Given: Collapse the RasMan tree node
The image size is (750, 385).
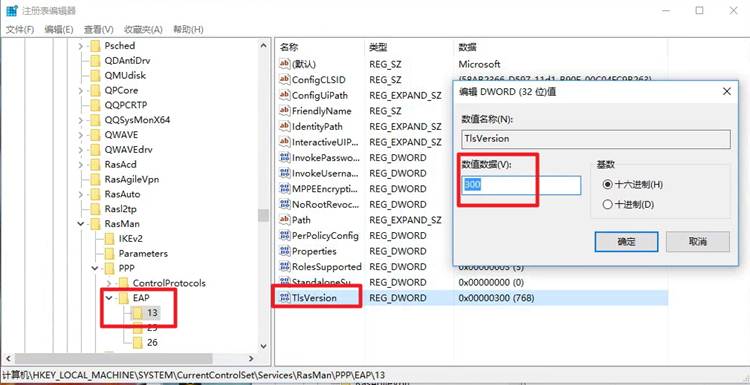Looking at the screenshot, I should click(80, 223).
